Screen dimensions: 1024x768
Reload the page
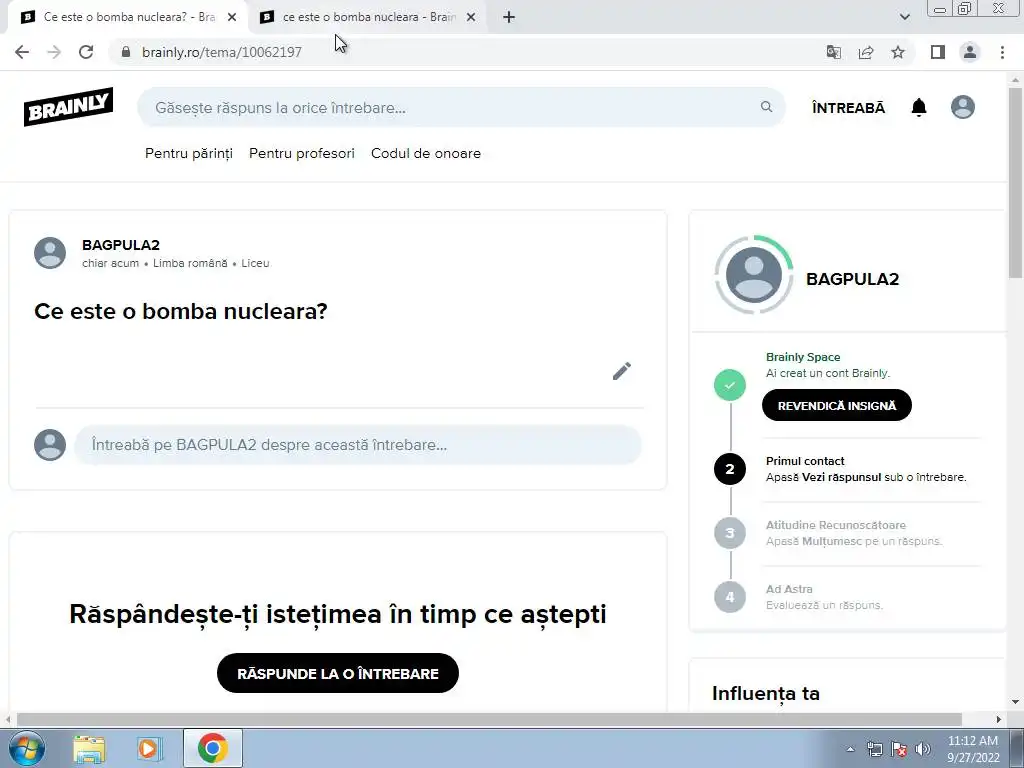pos(86,52)
